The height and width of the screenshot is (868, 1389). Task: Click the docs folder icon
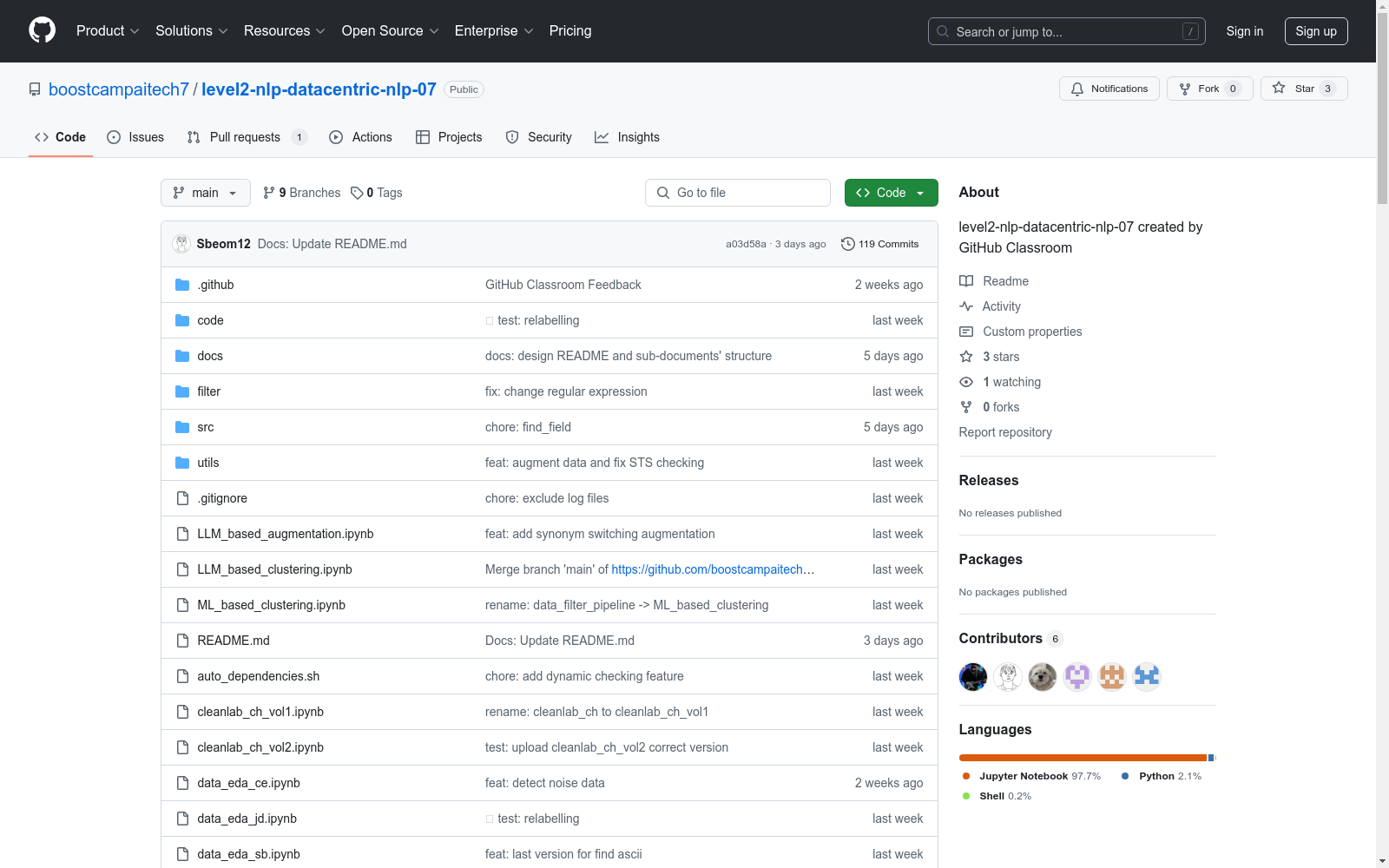pos(182,356)
